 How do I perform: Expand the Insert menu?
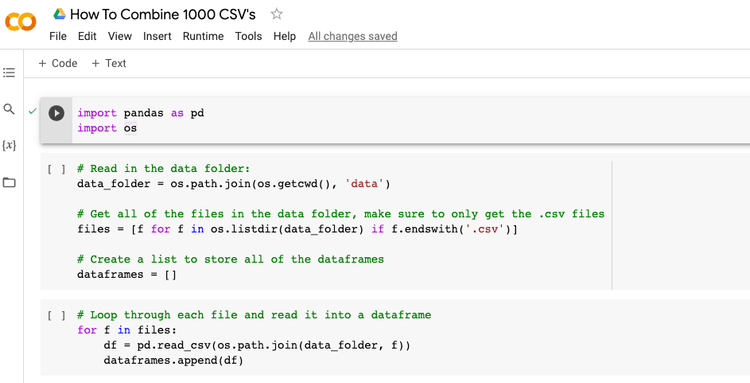coord(157,36)
